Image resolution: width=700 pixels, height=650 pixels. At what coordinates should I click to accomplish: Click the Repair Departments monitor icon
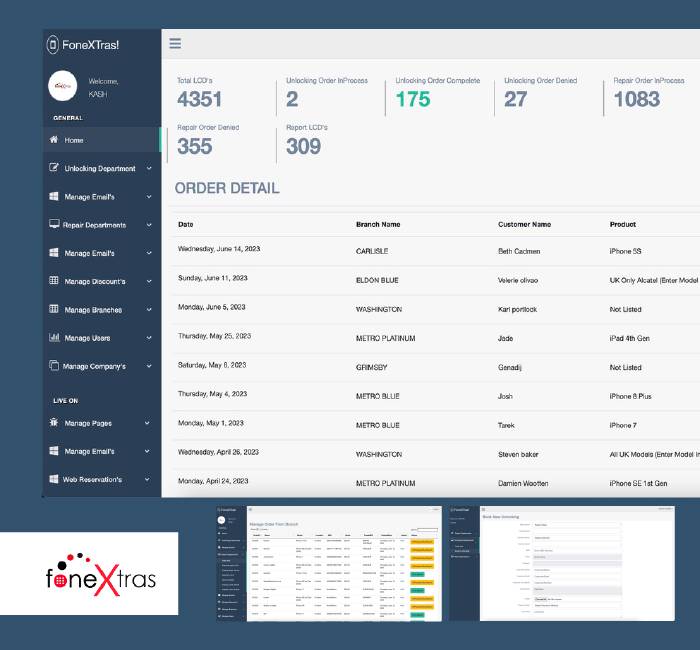coord(54,225)
